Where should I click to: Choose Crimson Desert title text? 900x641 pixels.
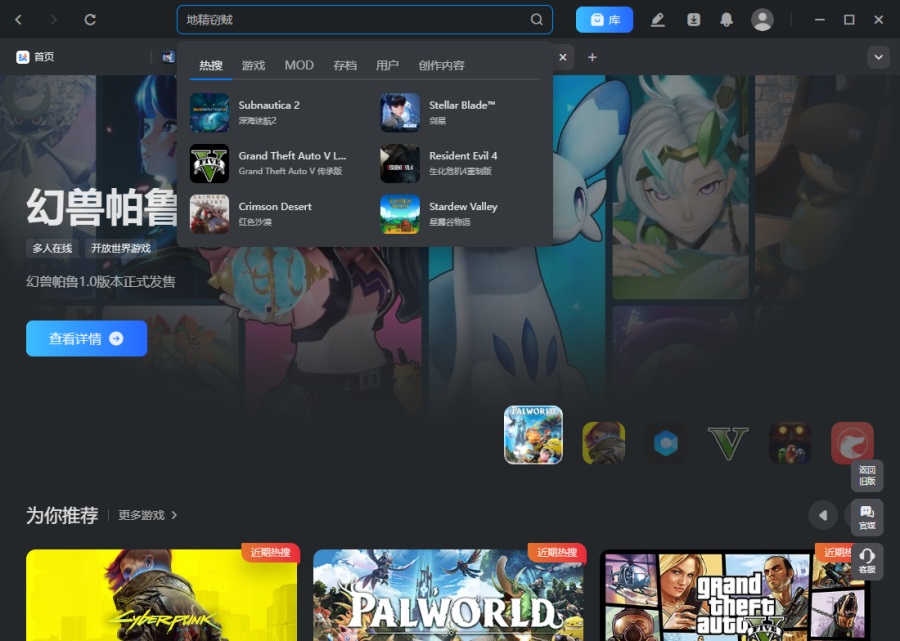(x=275, y=207)
